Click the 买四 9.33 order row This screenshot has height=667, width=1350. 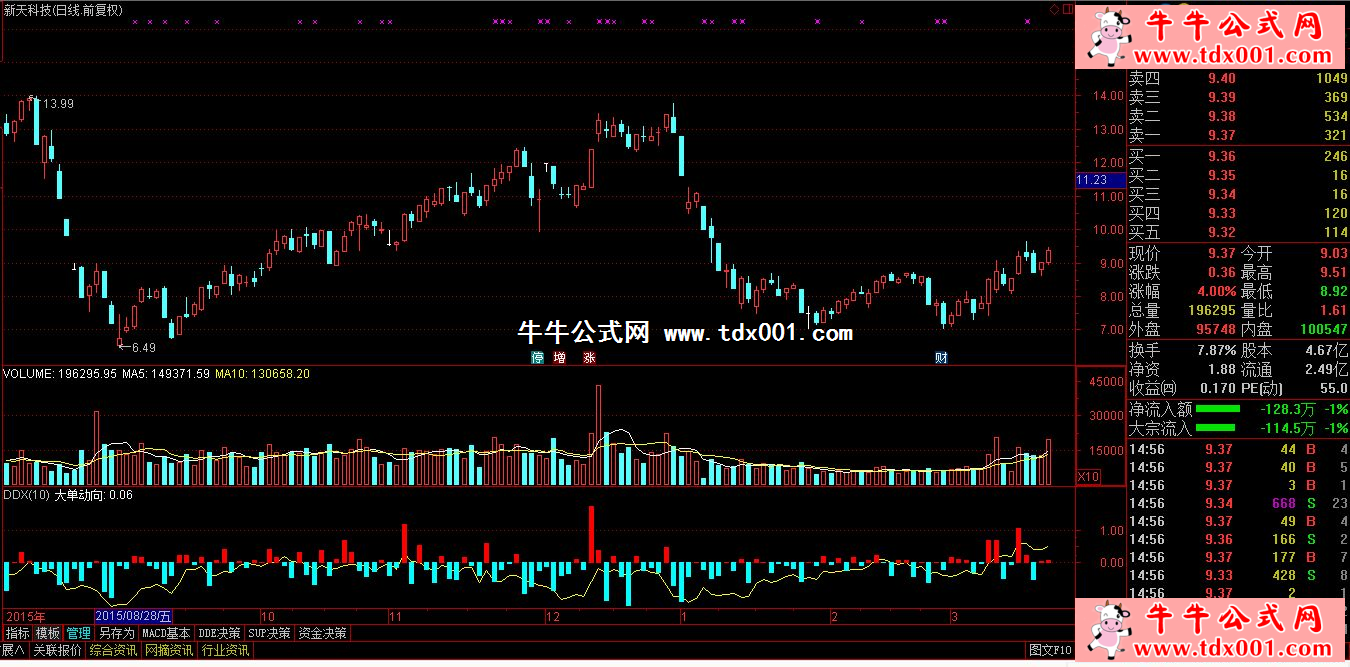(1238, 213)
